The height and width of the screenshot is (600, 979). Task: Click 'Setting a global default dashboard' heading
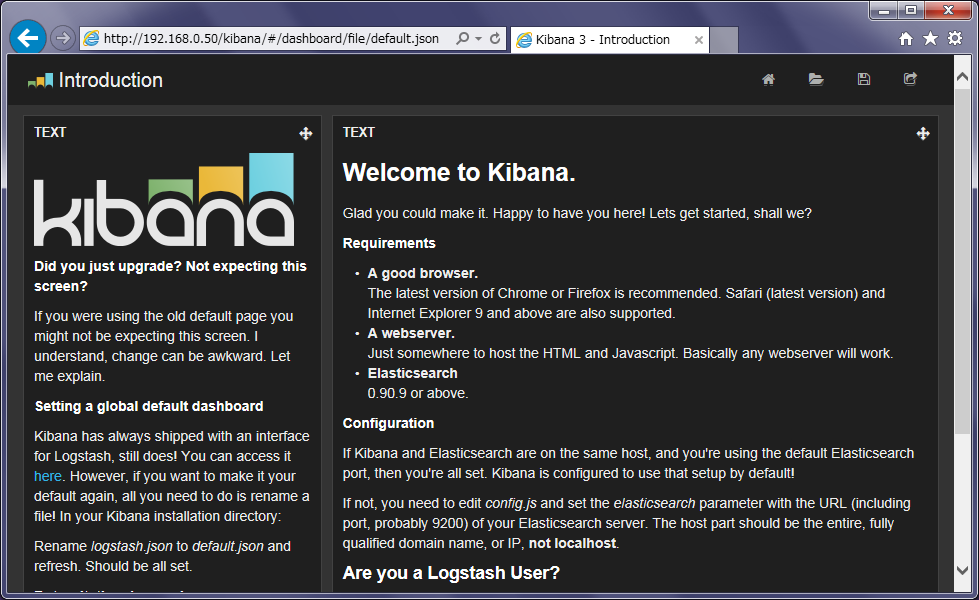[149, 406]
